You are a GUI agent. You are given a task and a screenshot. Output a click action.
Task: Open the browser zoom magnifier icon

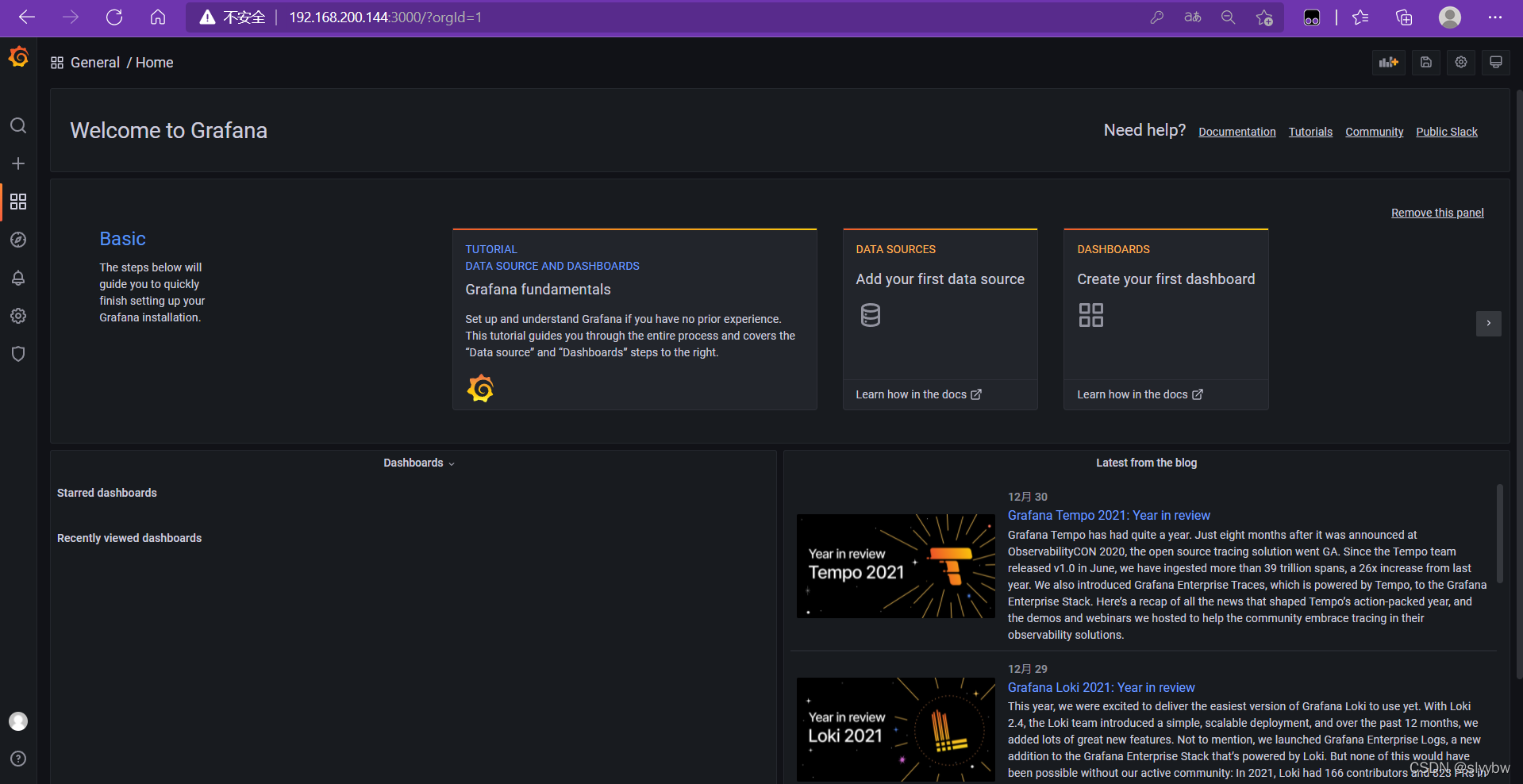point(1229,17)
